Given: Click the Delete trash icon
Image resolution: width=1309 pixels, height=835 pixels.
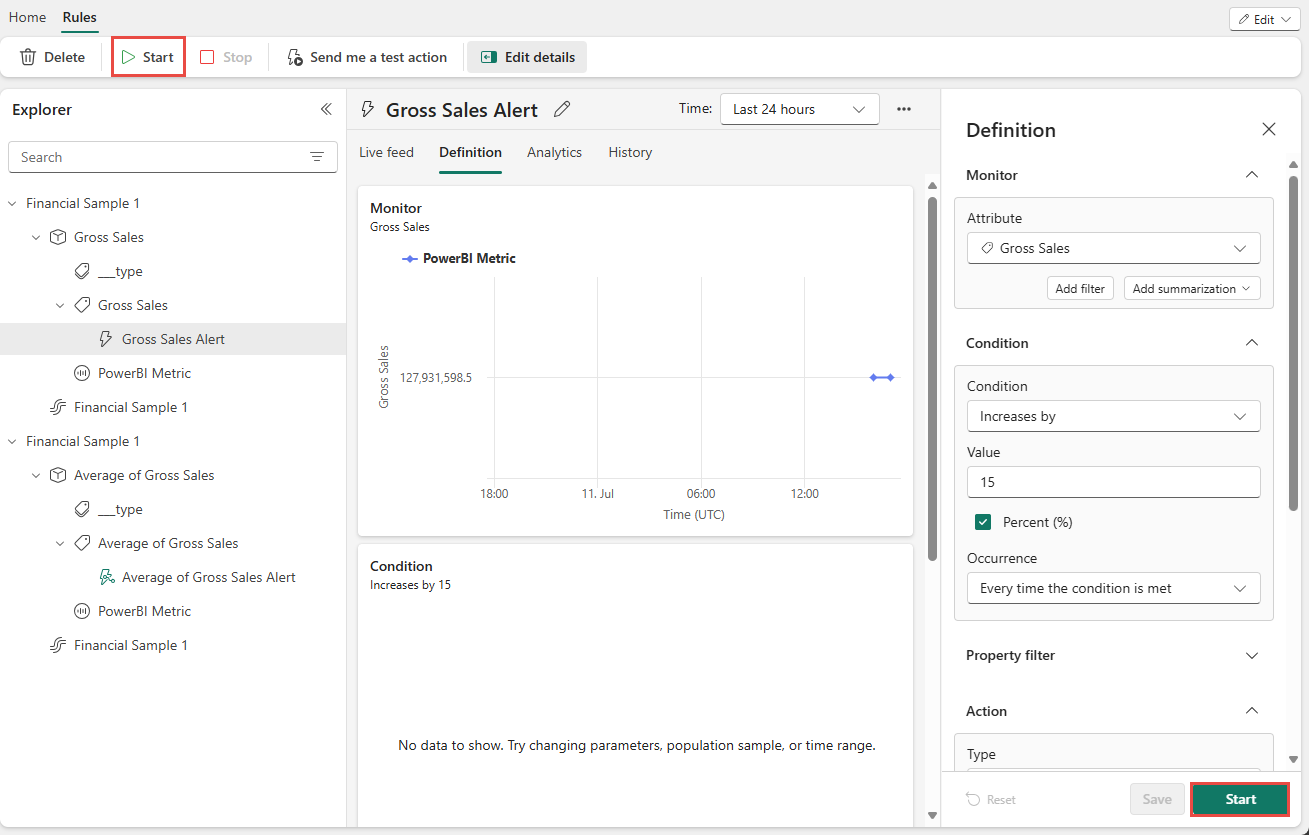Looking at the screenshot, I should (28, 57).
